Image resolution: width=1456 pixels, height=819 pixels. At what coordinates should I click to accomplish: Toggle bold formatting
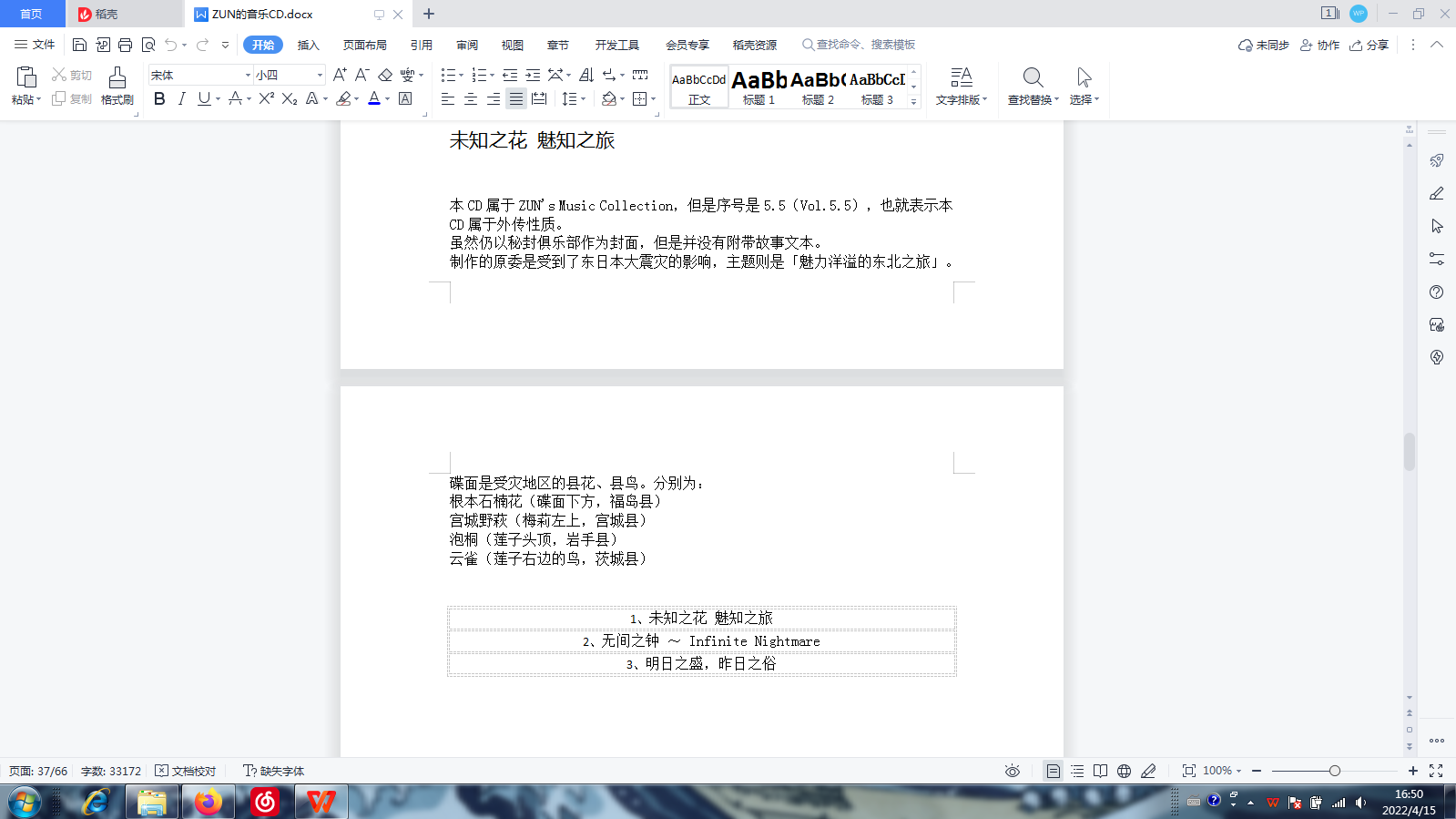tap(159, 98)
